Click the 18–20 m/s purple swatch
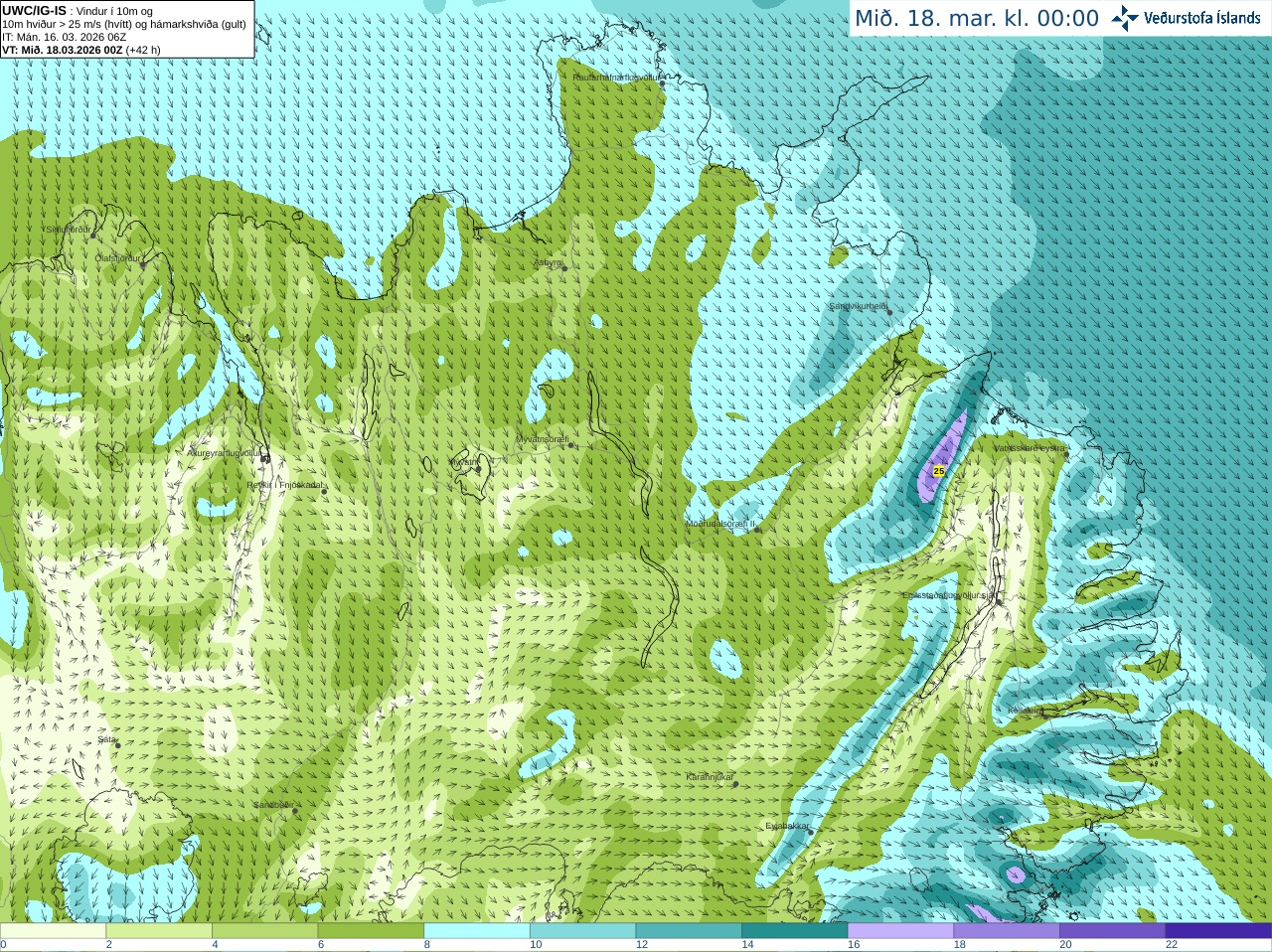The image size is (1272, 952). click(x=1007, y=931)
